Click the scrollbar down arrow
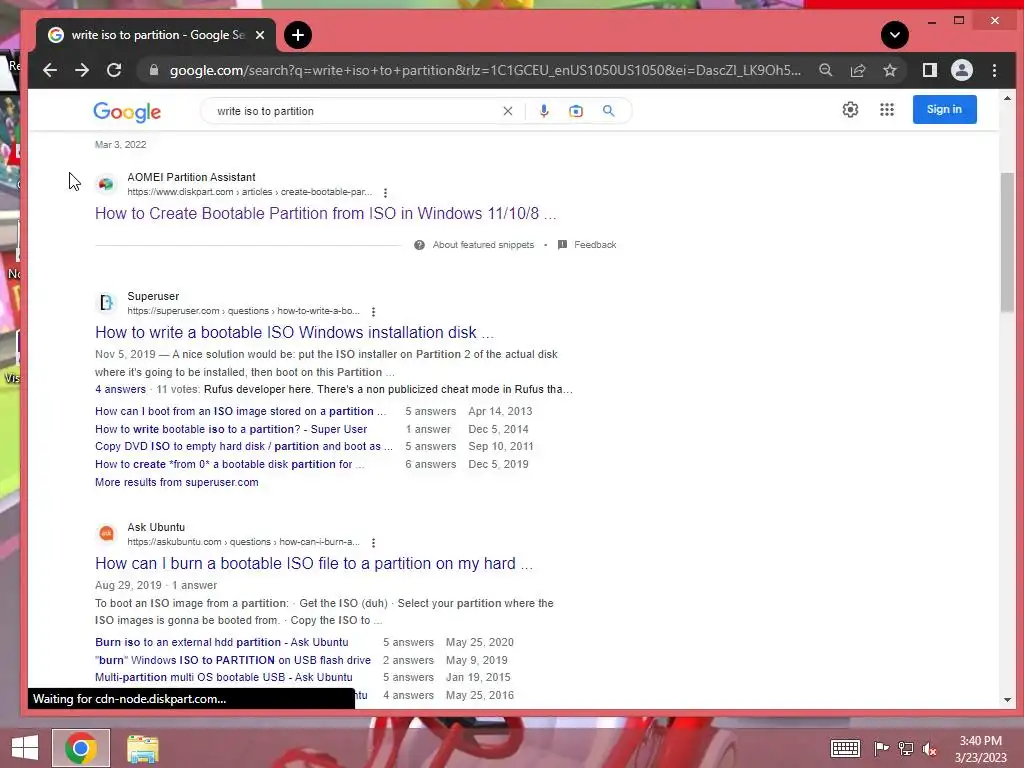Viewport: 1024px width, 768px height. click(x=1007, y=699)
